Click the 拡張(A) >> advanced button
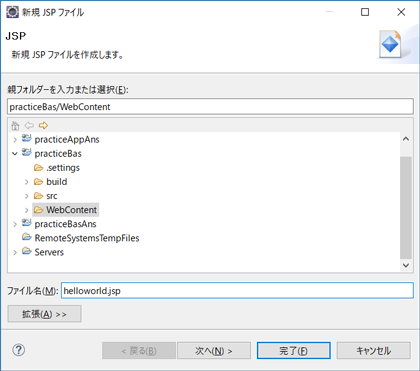Viewport: 420px width, 371px height. tap(44, 314)
